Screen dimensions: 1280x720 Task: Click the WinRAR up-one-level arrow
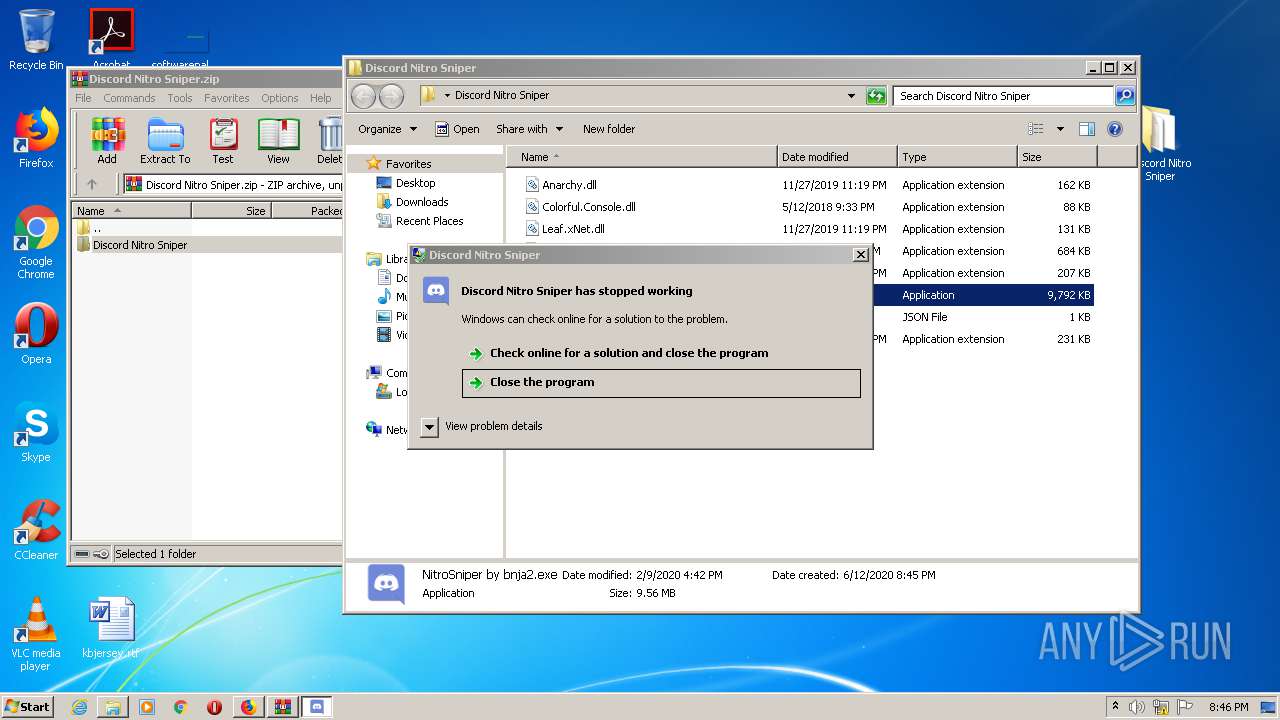[x=92, y=184]
